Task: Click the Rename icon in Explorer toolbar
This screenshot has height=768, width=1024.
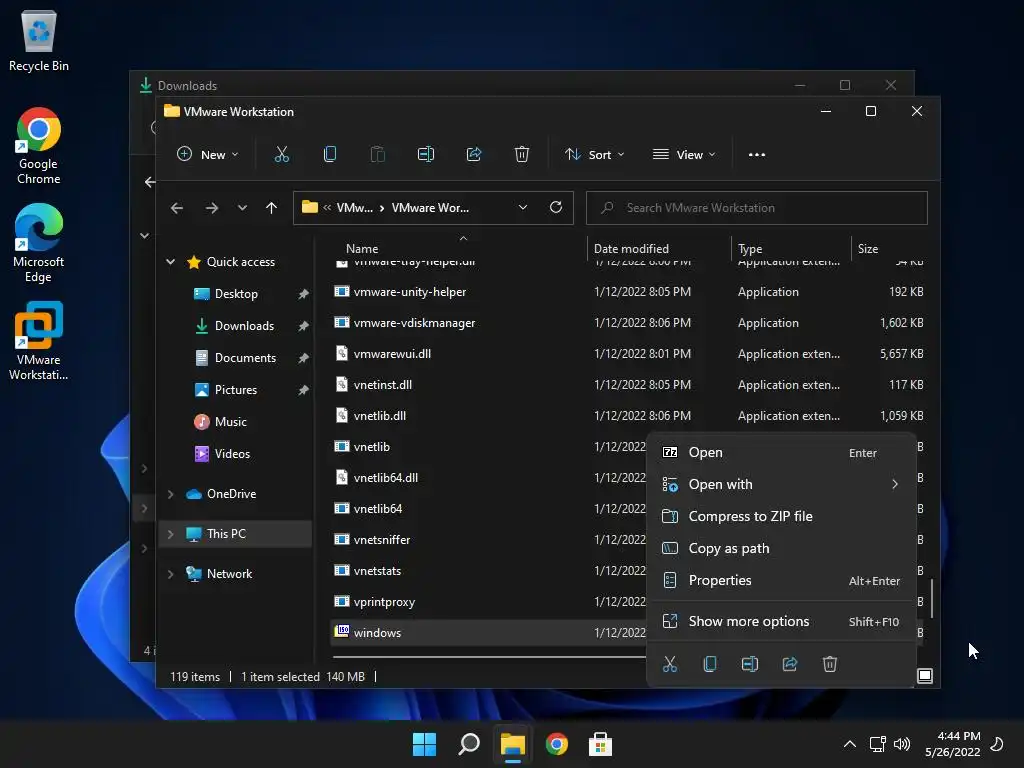Action: coord(426,154)
